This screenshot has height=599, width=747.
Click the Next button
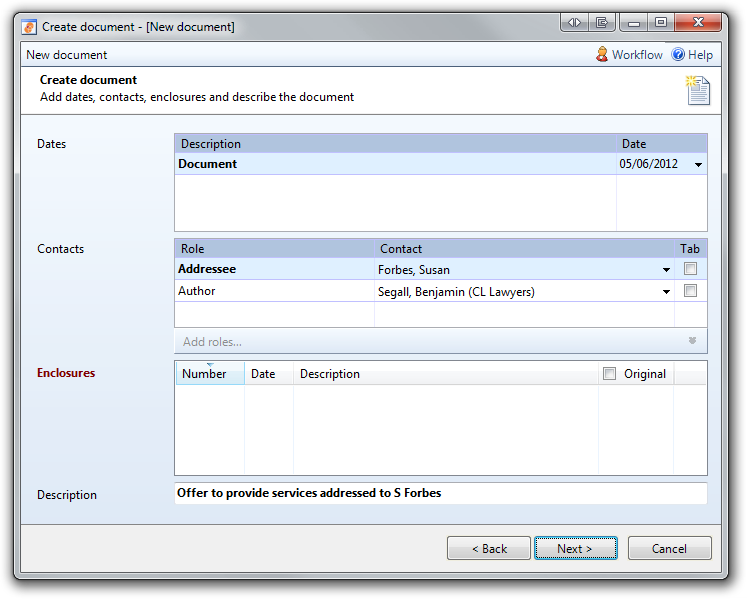pos(575,548)
